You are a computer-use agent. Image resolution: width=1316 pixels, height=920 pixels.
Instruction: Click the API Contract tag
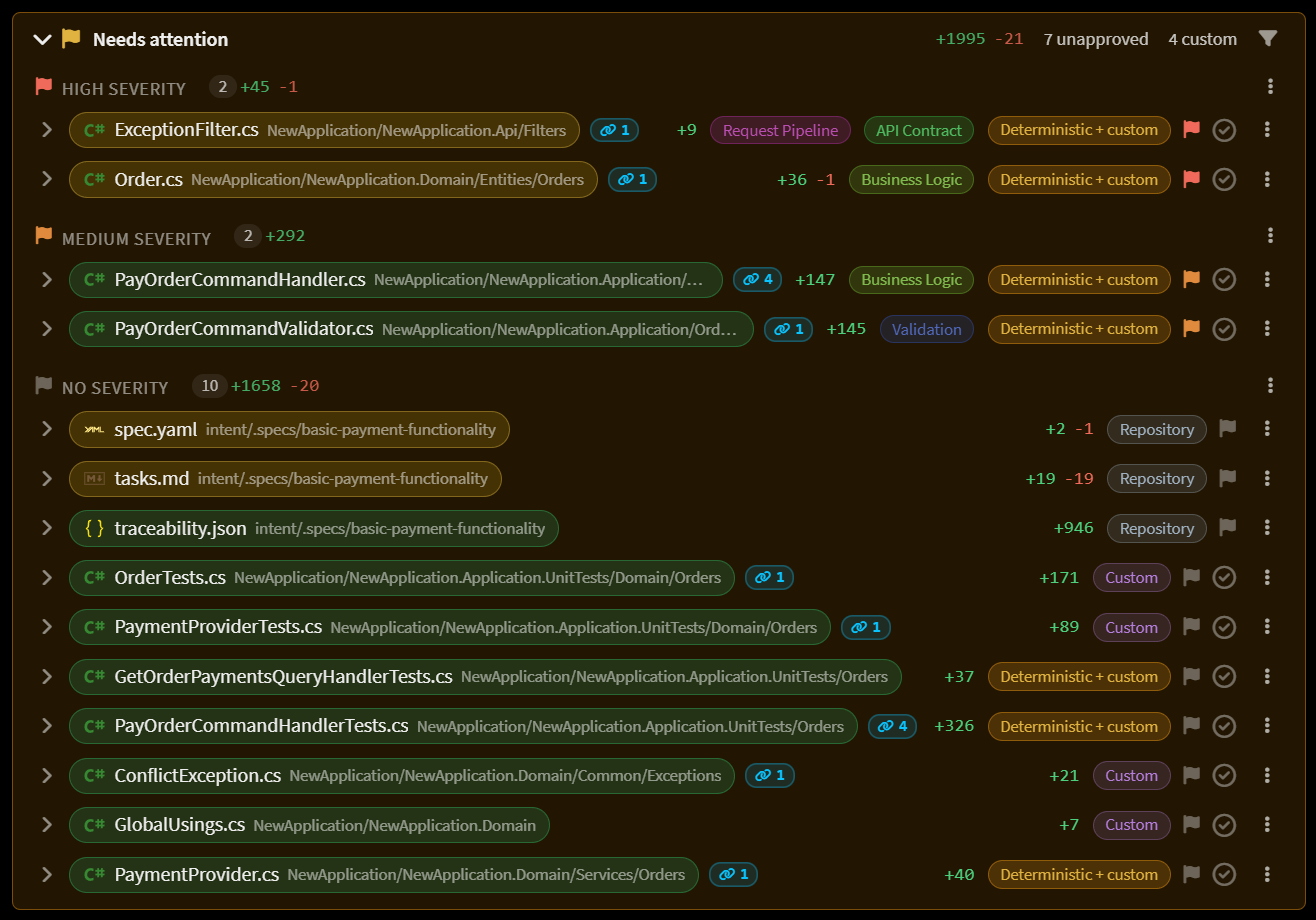click(x=919, y=130)
